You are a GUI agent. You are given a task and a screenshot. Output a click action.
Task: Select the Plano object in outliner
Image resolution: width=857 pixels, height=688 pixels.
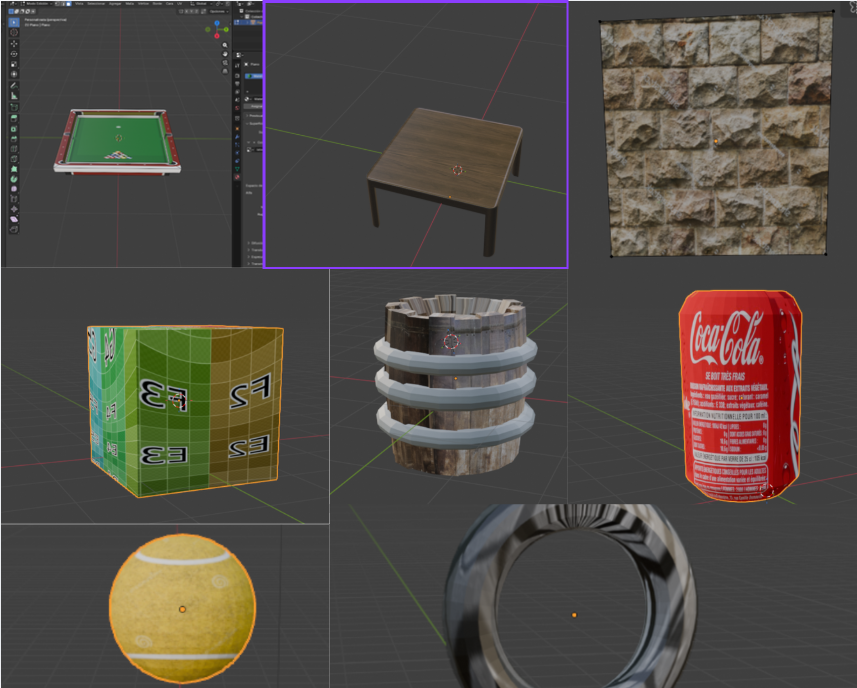(249, 22)
